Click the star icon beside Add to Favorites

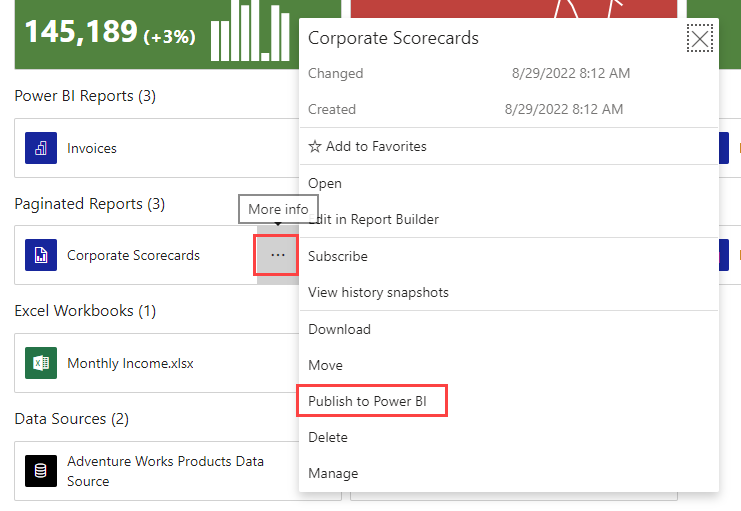coord(315,147)
